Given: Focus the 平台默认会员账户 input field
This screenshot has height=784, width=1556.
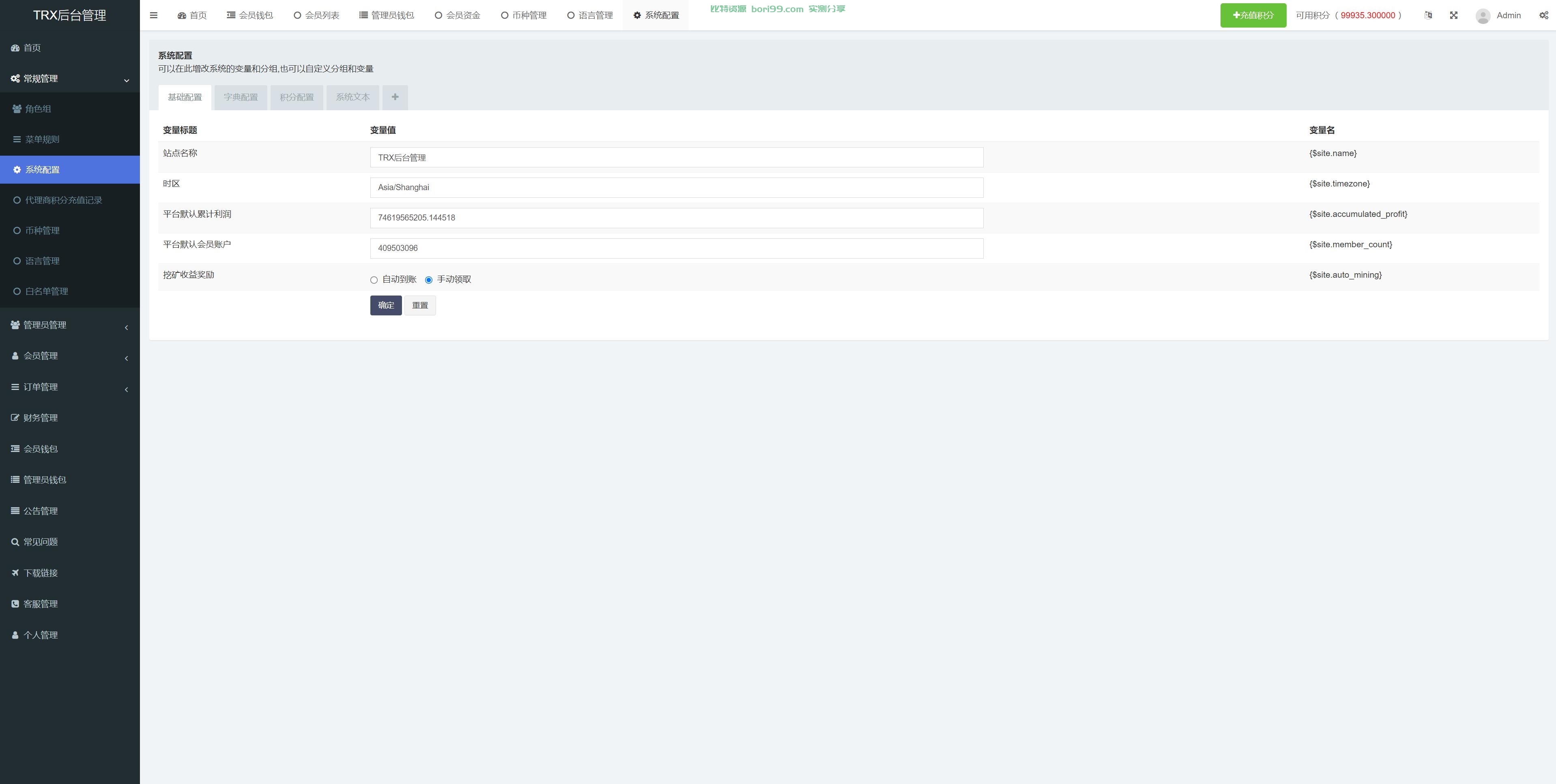Looking at the screenshot, I should tap(677, 248).
